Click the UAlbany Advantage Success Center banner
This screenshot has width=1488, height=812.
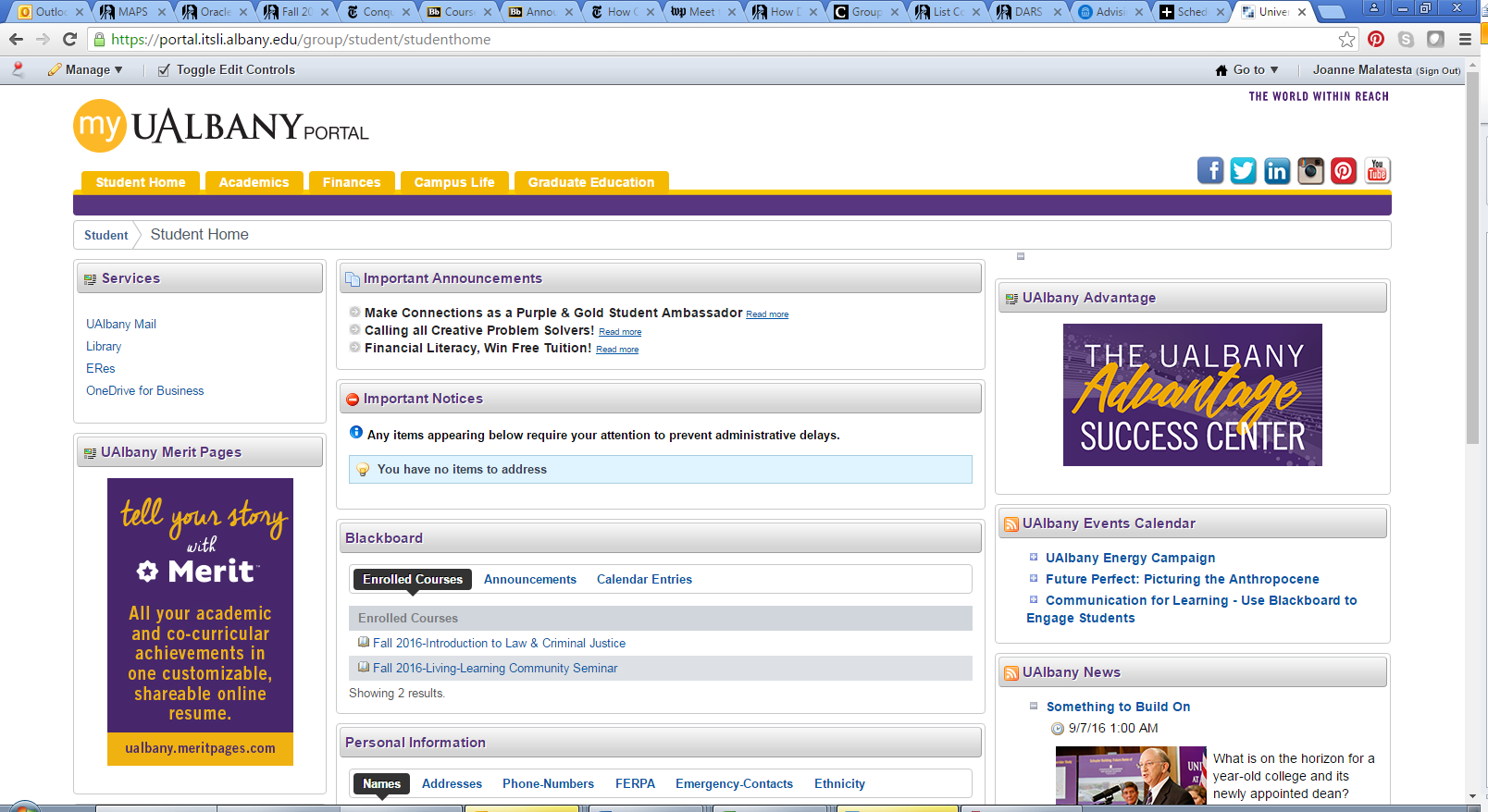pyautogui.click(x=1192, y=395)
